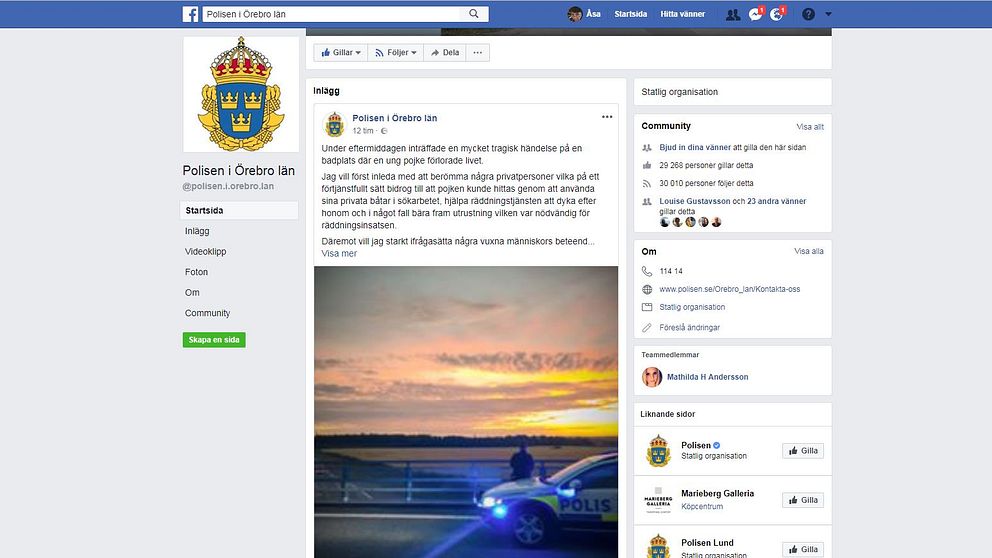Image resolution: width=992 pixels, height=558 pixels.
Task: Open the police car sunset photo
Action: pos(466,412)
